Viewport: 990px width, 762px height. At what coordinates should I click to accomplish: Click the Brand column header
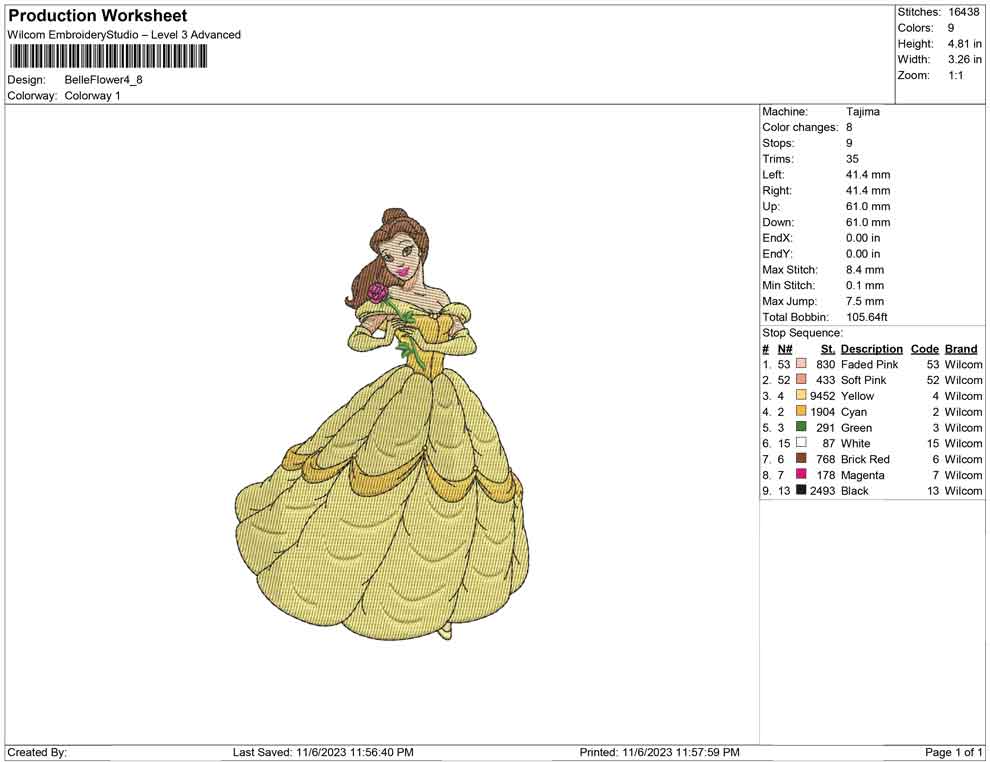(x=961, y=349)
